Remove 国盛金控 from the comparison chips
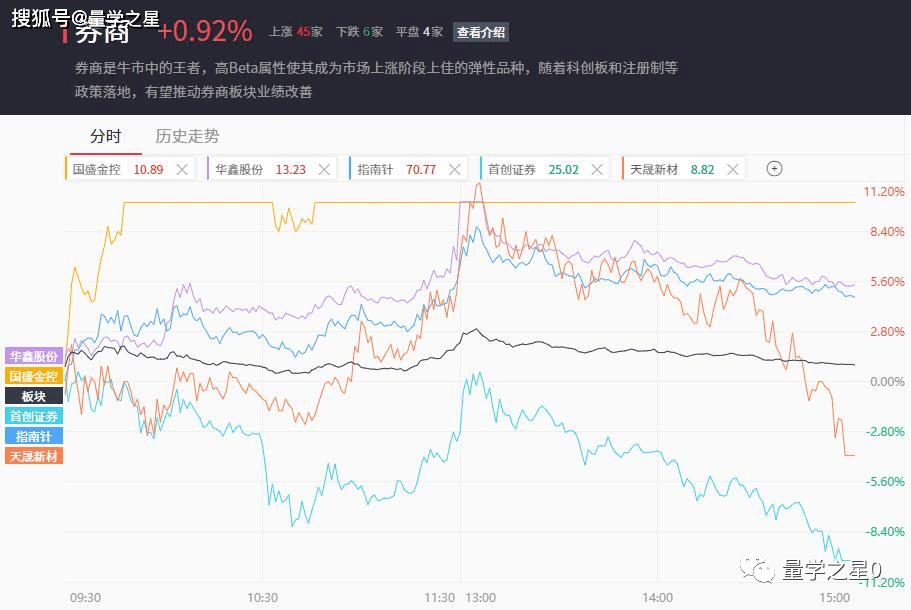The image size is (911, 610). click(x=182, y=169)
